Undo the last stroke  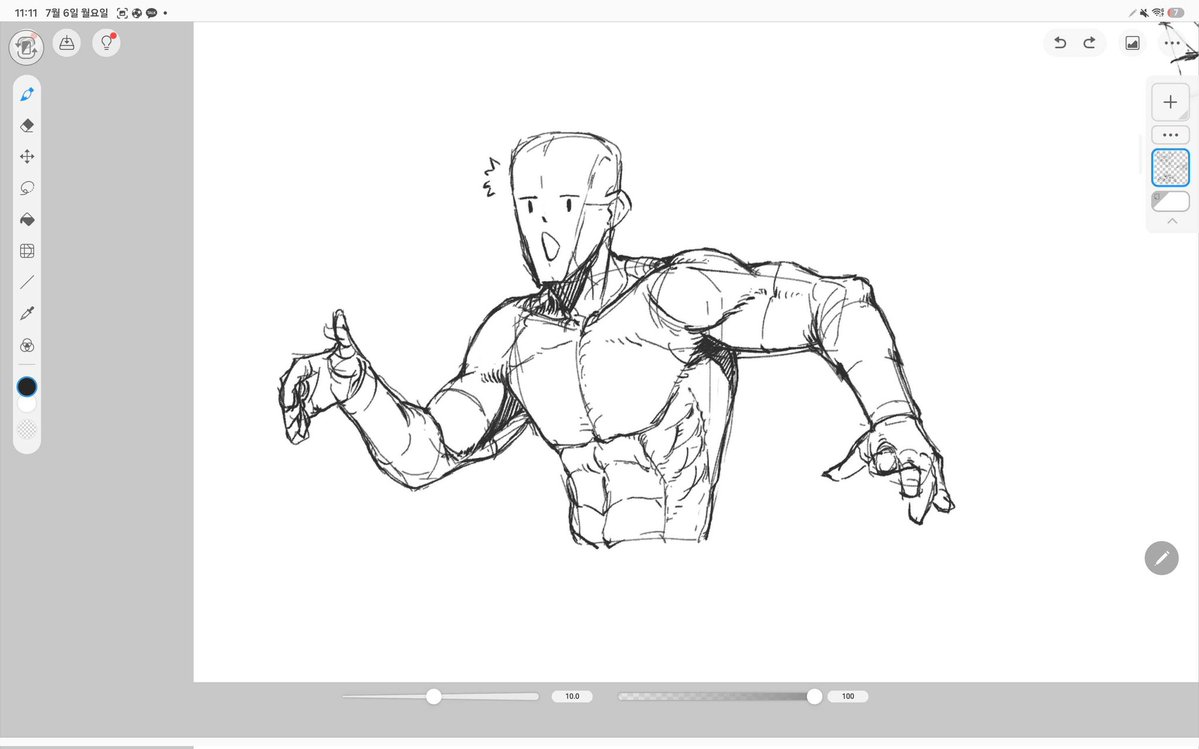pos(1060,43)
